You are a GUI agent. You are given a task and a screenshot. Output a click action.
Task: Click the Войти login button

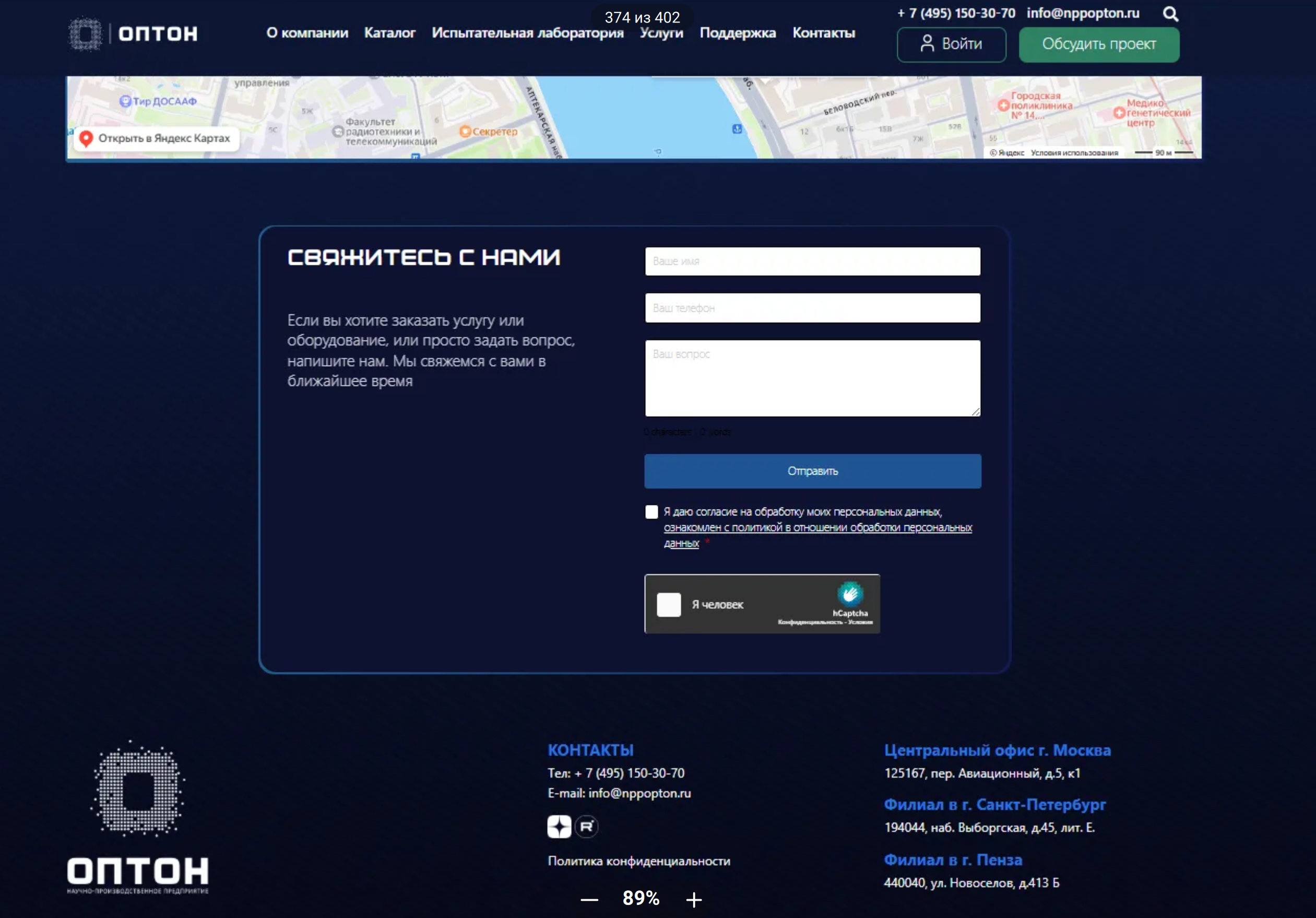[x=951, y=44]
